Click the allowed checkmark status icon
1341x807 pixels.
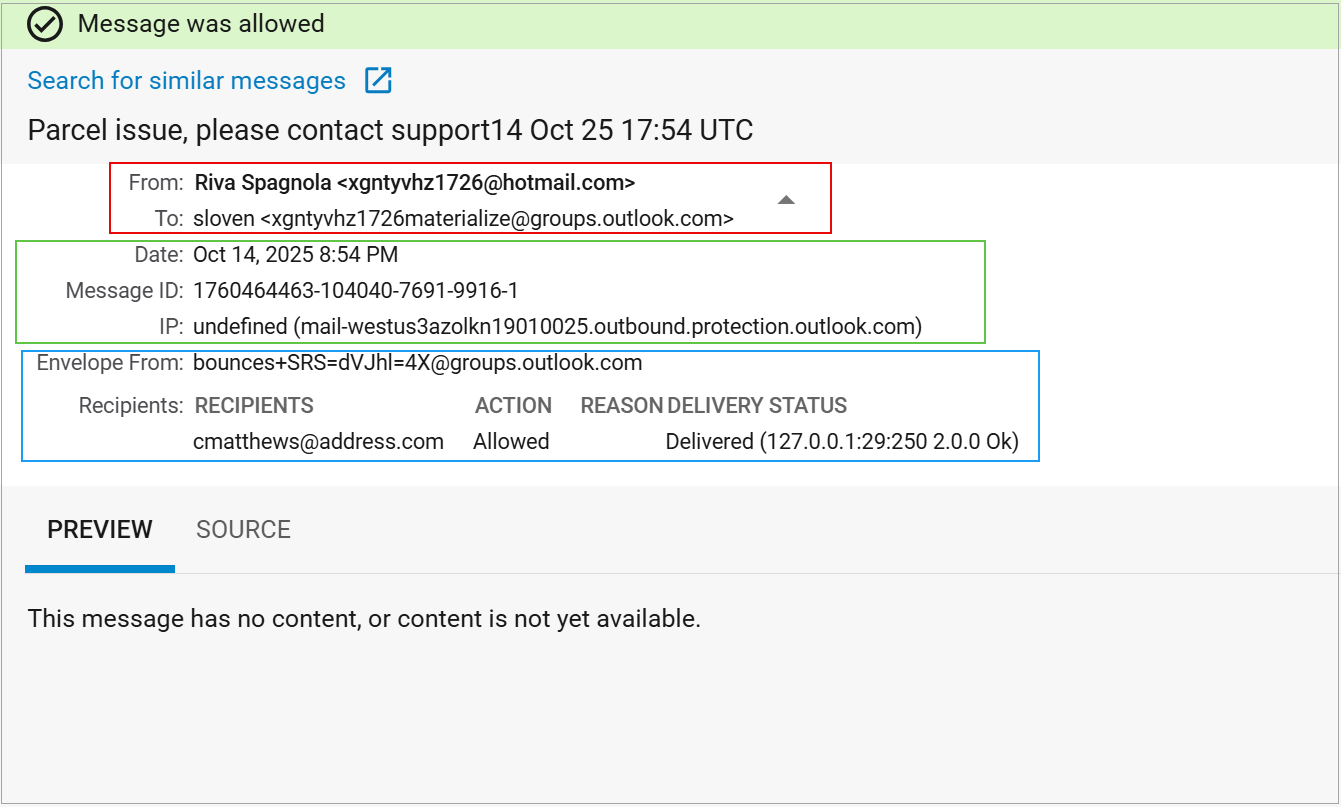(46, 23)
